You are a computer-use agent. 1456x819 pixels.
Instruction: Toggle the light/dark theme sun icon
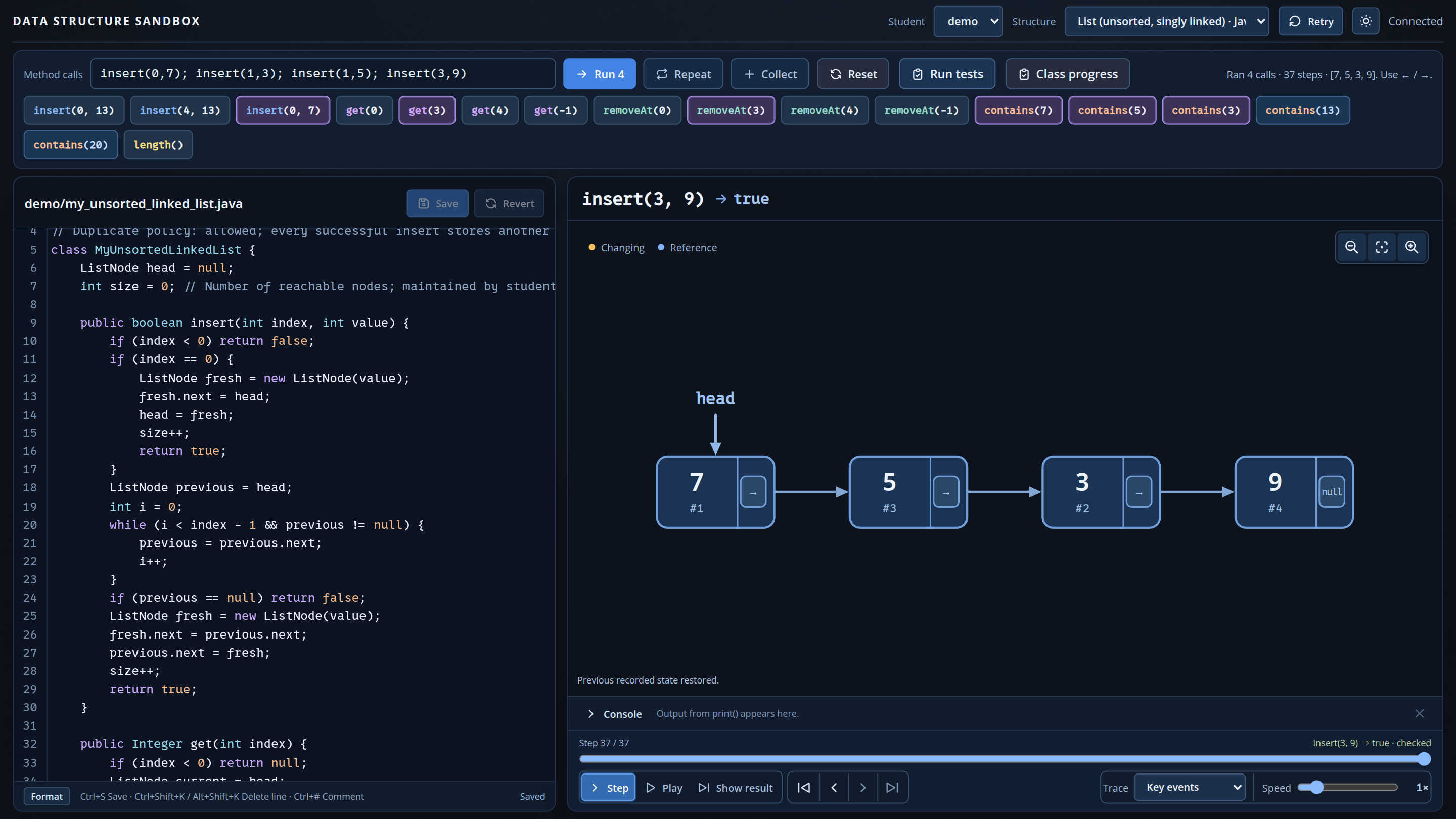coord(1366,21)
